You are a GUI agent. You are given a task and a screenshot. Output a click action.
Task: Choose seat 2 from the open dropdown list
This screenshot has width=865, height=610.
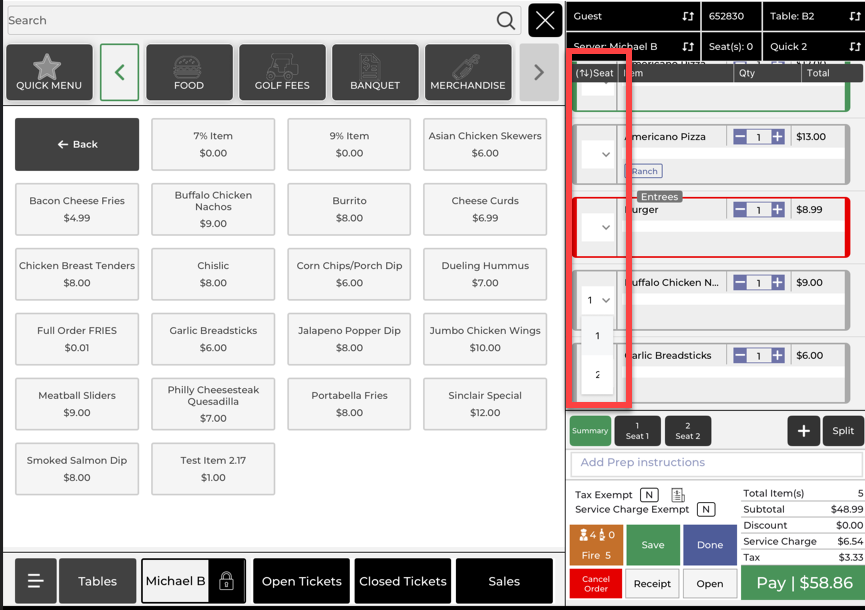point(597,375)
